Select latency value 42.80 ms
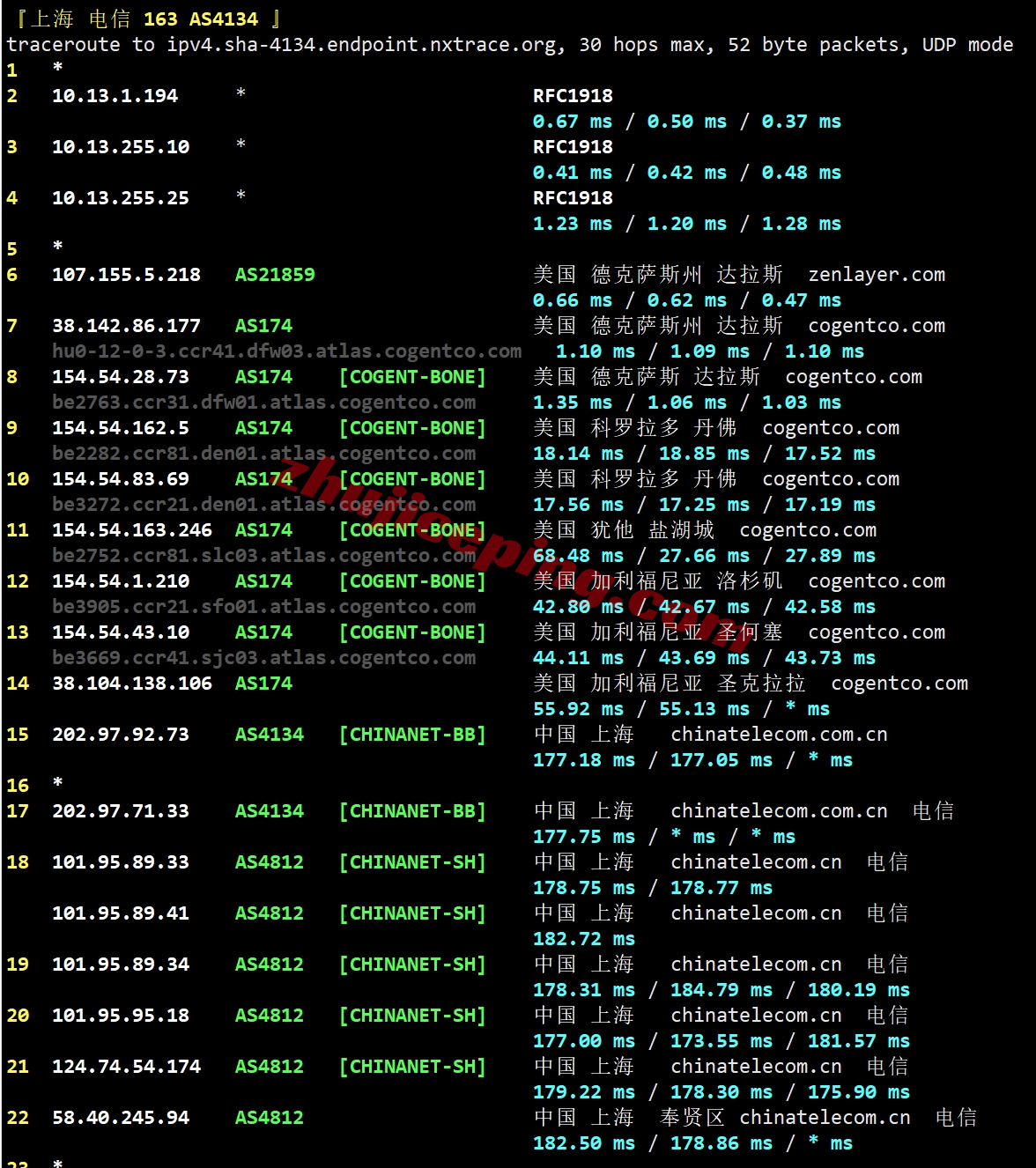Image resolution: width=1036 pixels, height=1168 pixels. coord(578,607)
